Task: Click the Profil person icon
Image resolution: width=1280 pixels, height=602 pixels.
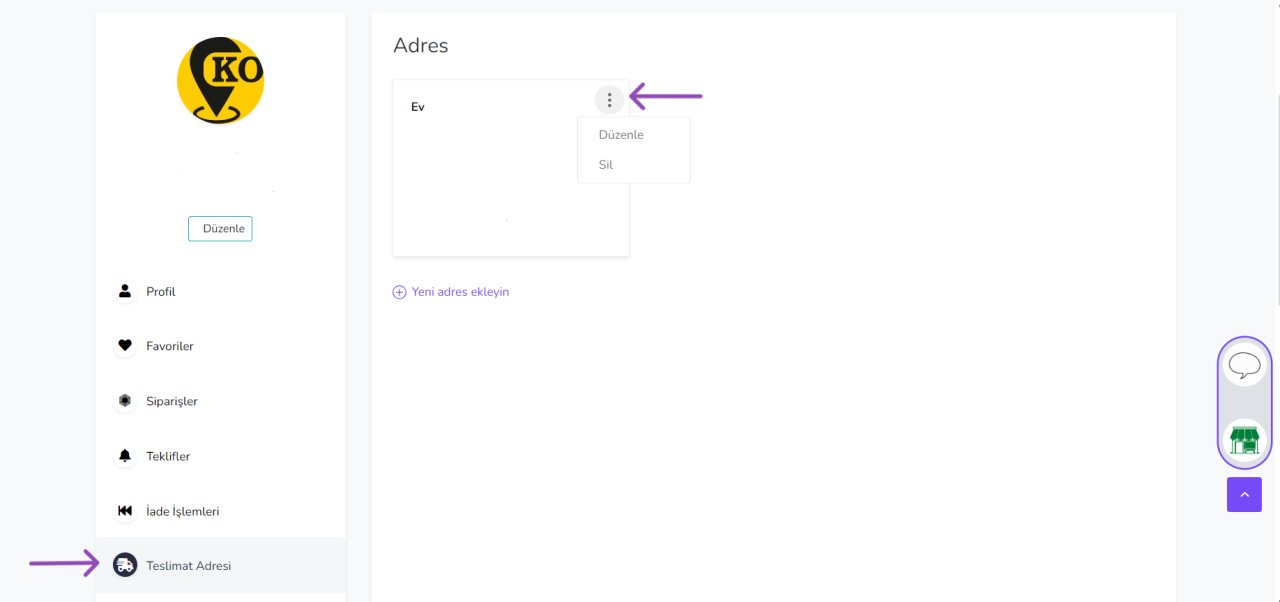Action: (125, 291)
